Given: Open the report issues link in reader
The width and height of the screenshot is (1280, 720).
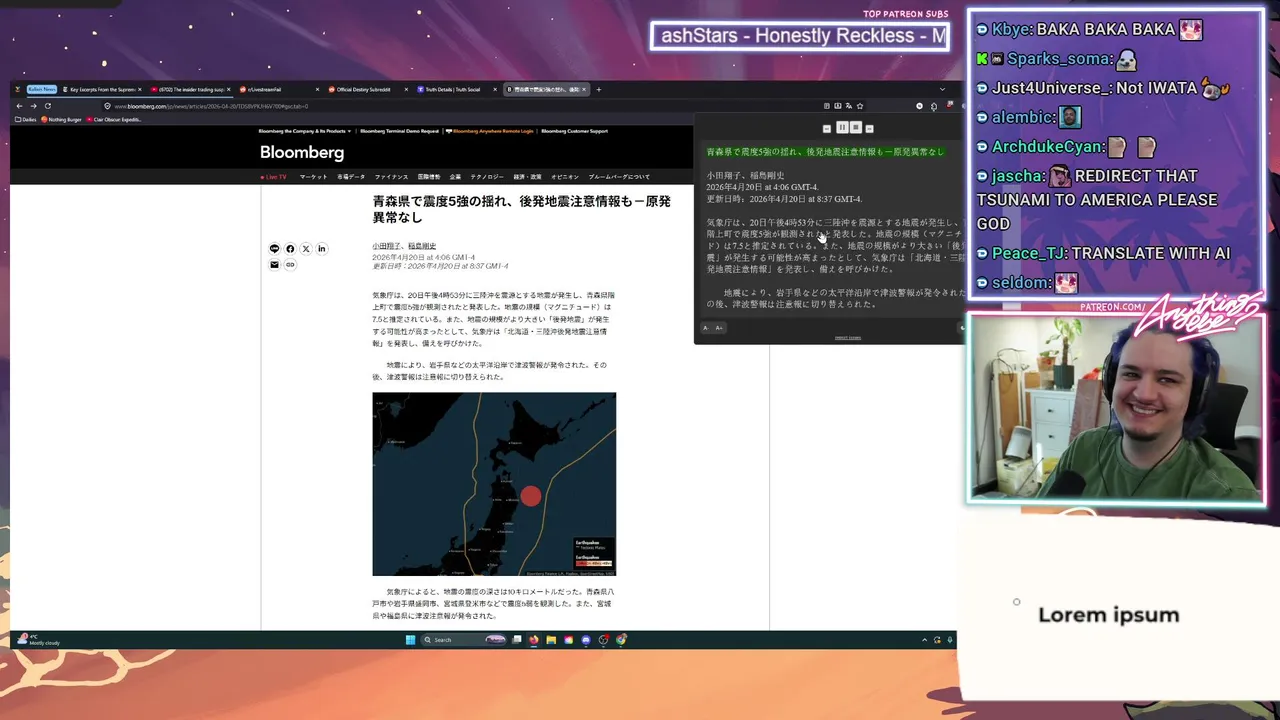Looking at the screenshot, I should [x=848, y=337].
